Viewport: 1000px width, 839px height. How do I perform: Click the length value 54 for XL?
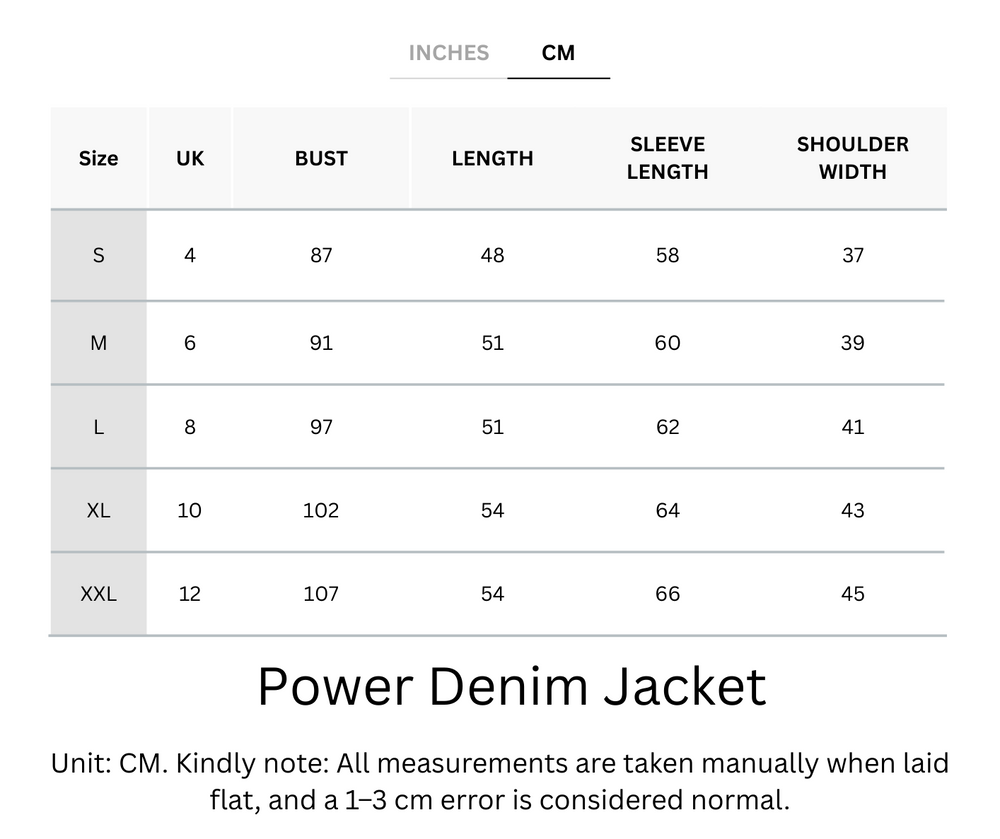coord(491,510)
